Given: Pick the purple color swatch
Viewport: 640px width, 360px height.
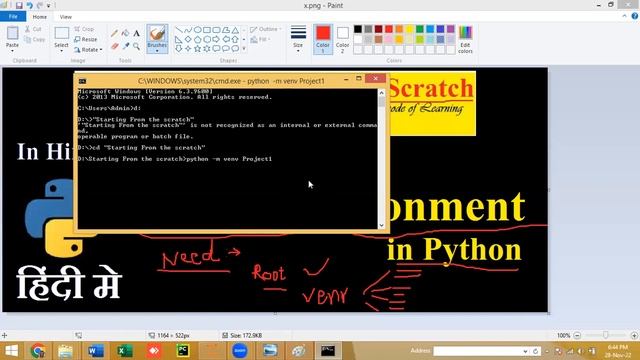Looking at the screenshot, I should [451, 29].
